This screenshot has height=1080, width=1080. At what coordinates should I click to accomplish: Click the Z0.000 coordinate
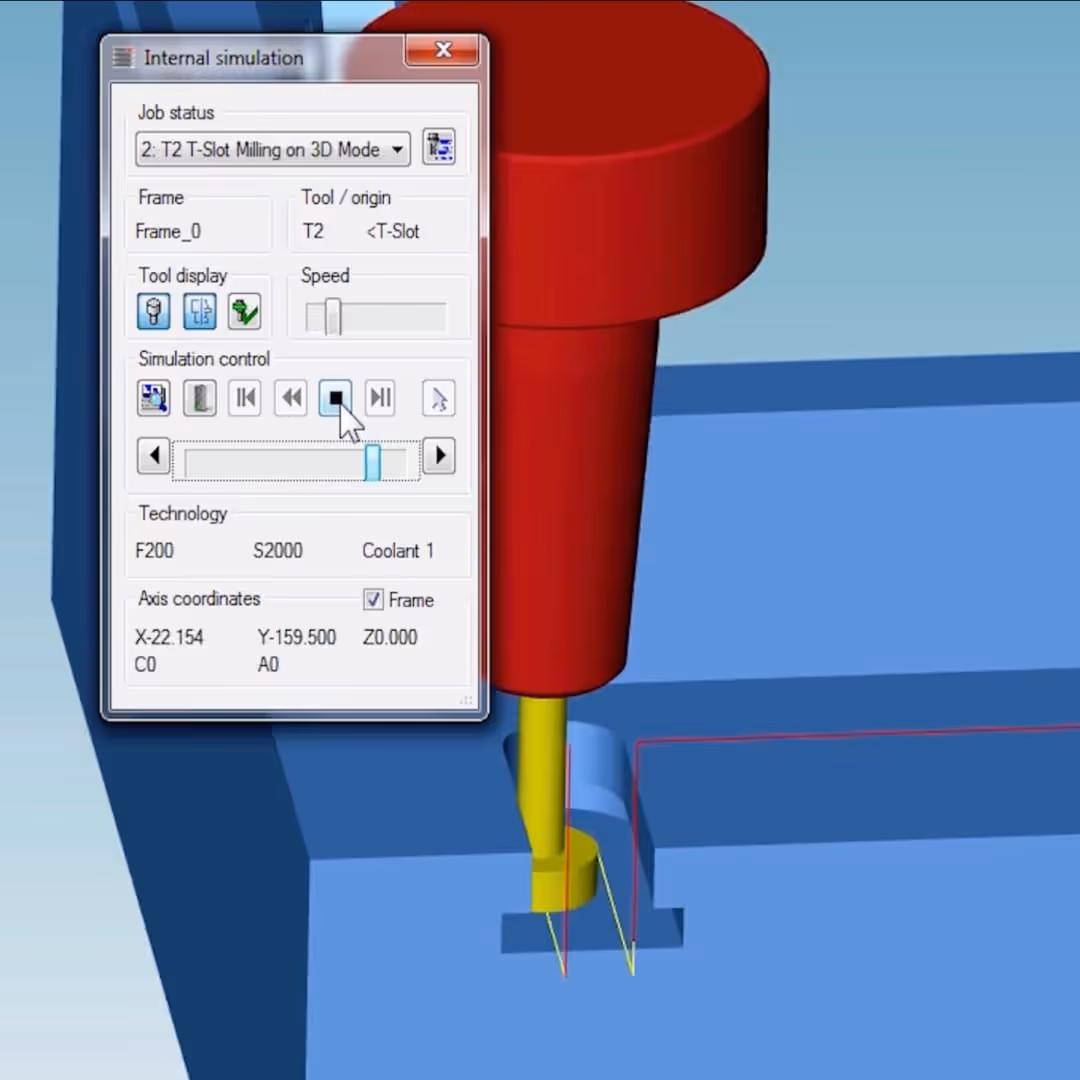pos(390,637)
